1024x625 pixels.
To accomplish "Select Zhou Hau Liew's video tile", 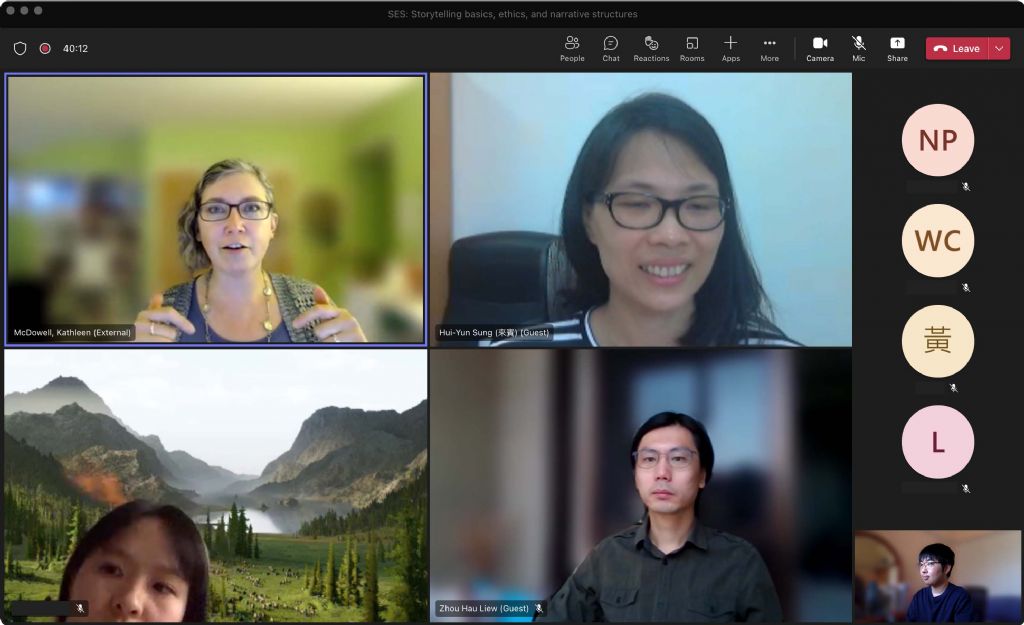I will pos(641,485).
